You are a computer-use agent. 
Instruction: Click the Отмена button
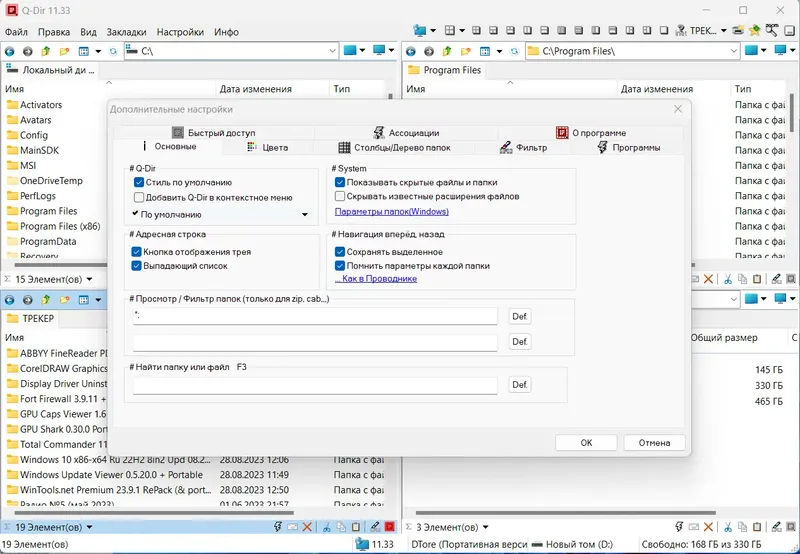(654, 443)
